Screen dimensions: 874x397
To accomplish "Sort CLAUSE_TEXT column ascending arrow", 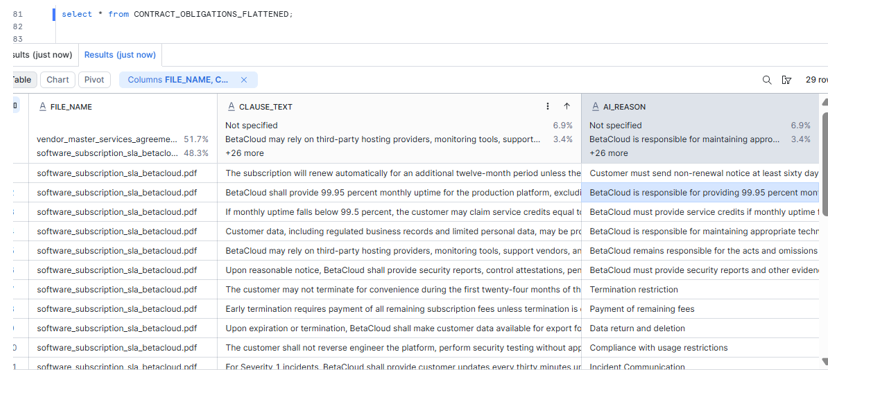I will [x=567, y=106].
